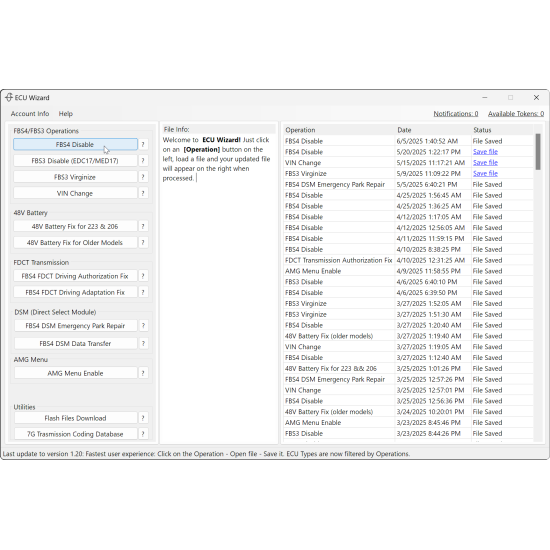The width and height of the screenshot is (550, 550).
Task: Open help for FBS4 FDCT Driving Adaptation Fix
Action: (143, 292)
